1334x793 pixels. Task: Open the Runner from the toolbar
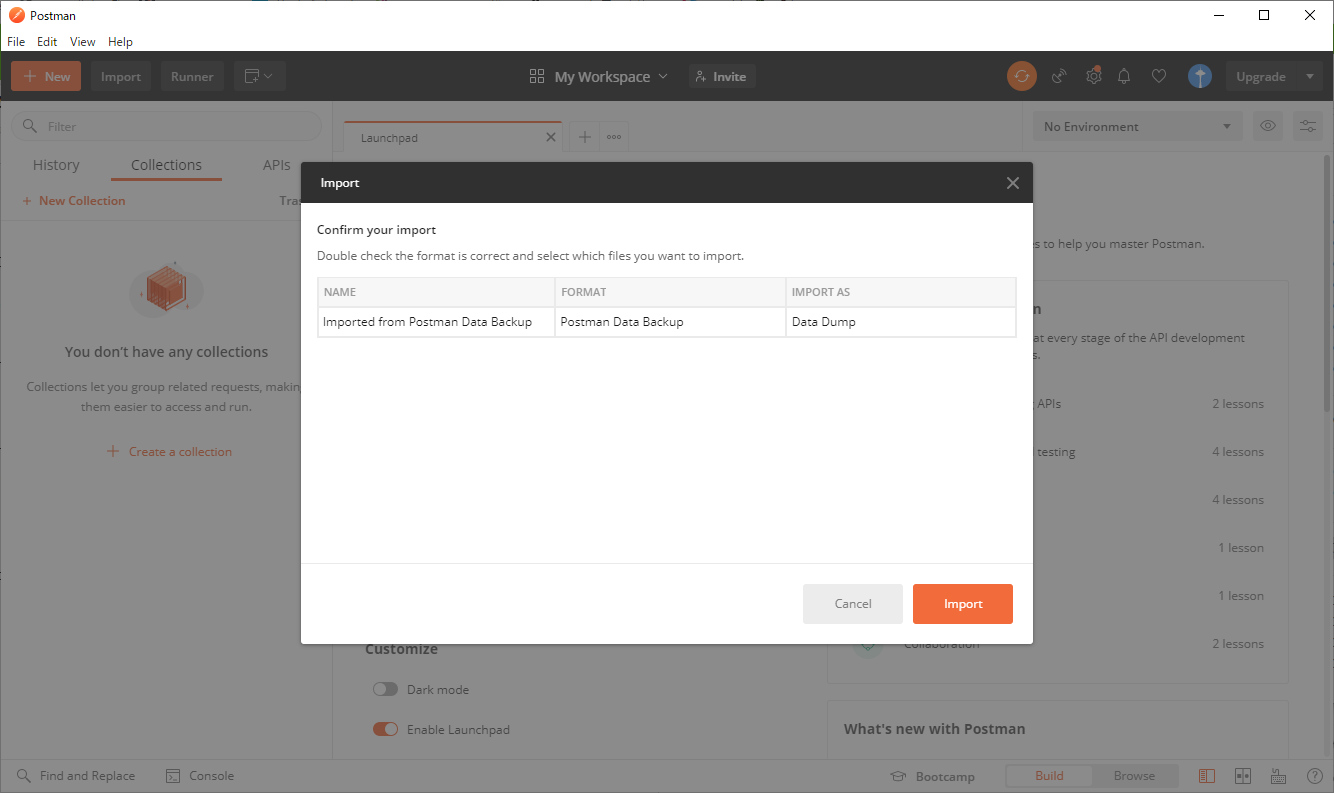192,76
